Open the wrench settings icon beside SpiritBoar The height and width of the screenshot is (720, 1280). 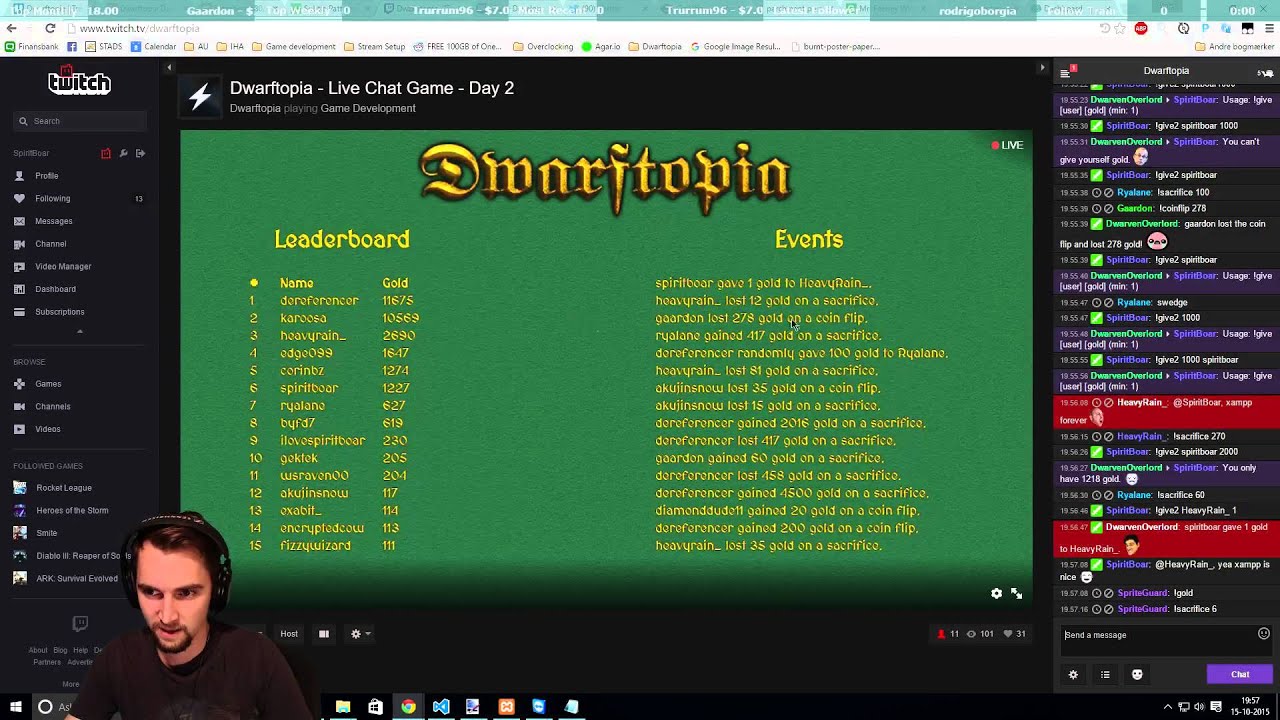coord(123,153)
